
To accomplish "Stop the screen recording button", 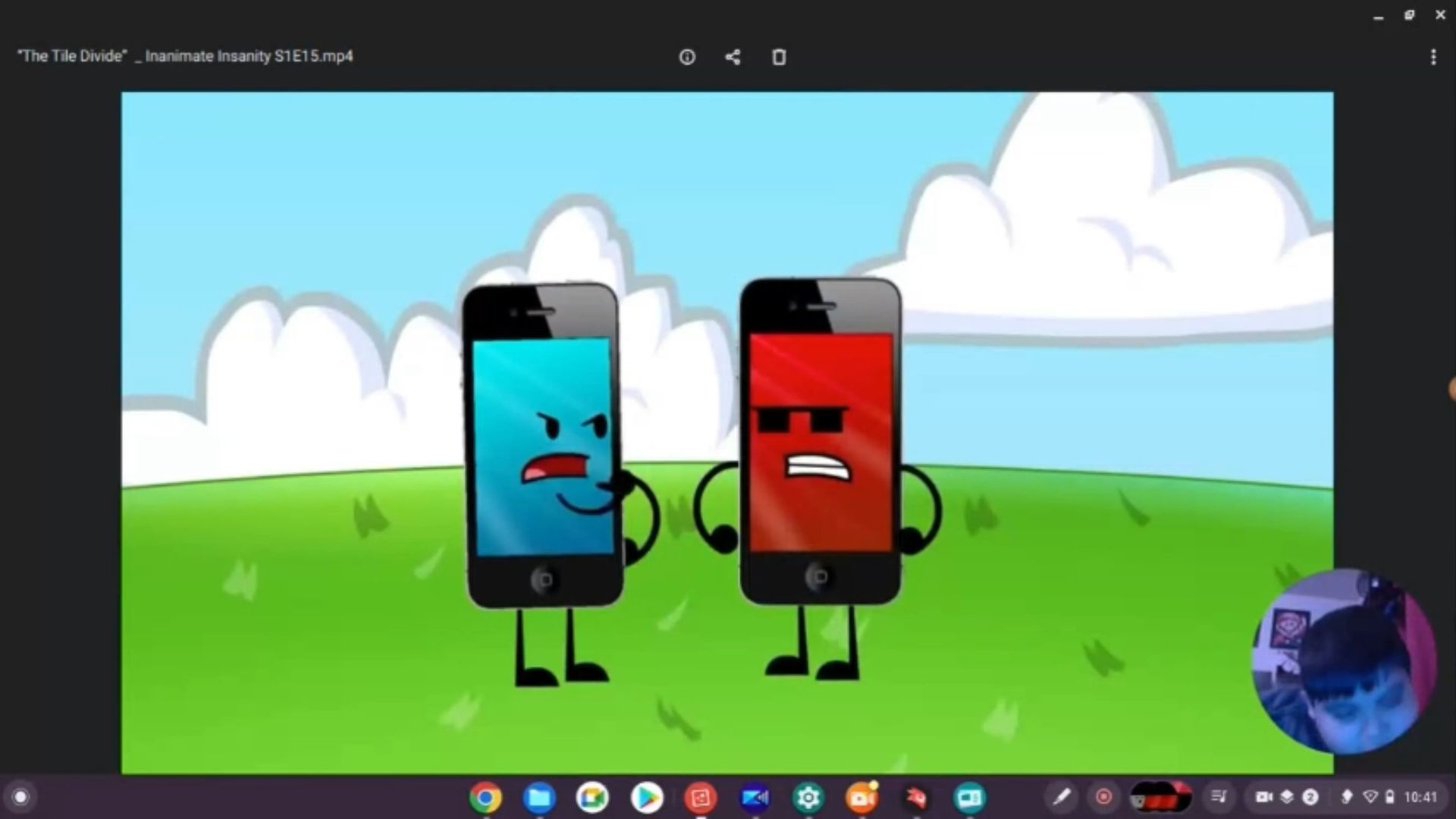I will point(1104,797).
